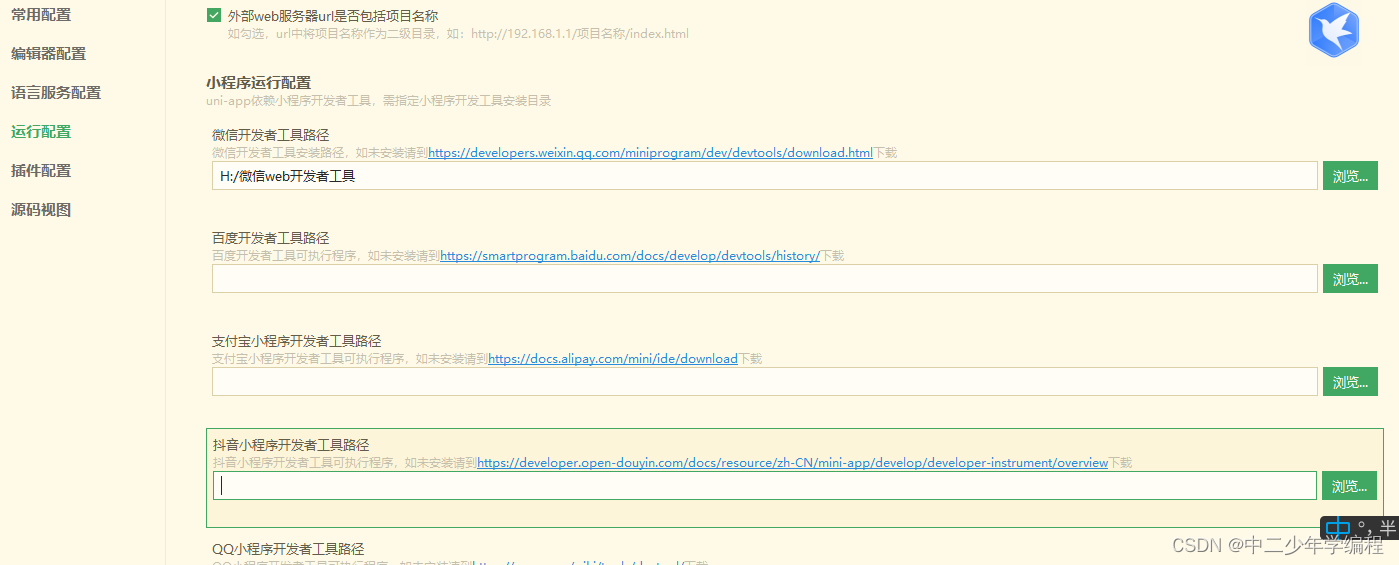Browse for 微信开发者工具 path
Screen dimensions: 1399x565
pos(1350,176)
